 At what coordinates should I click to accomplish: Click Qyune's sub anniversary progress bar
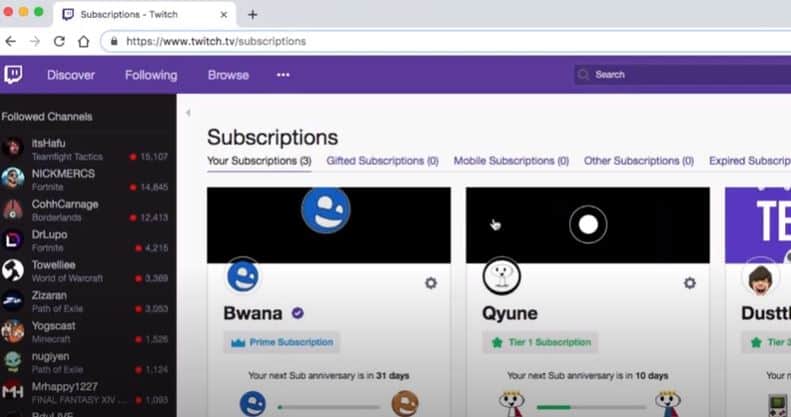(x=590, y=407)
